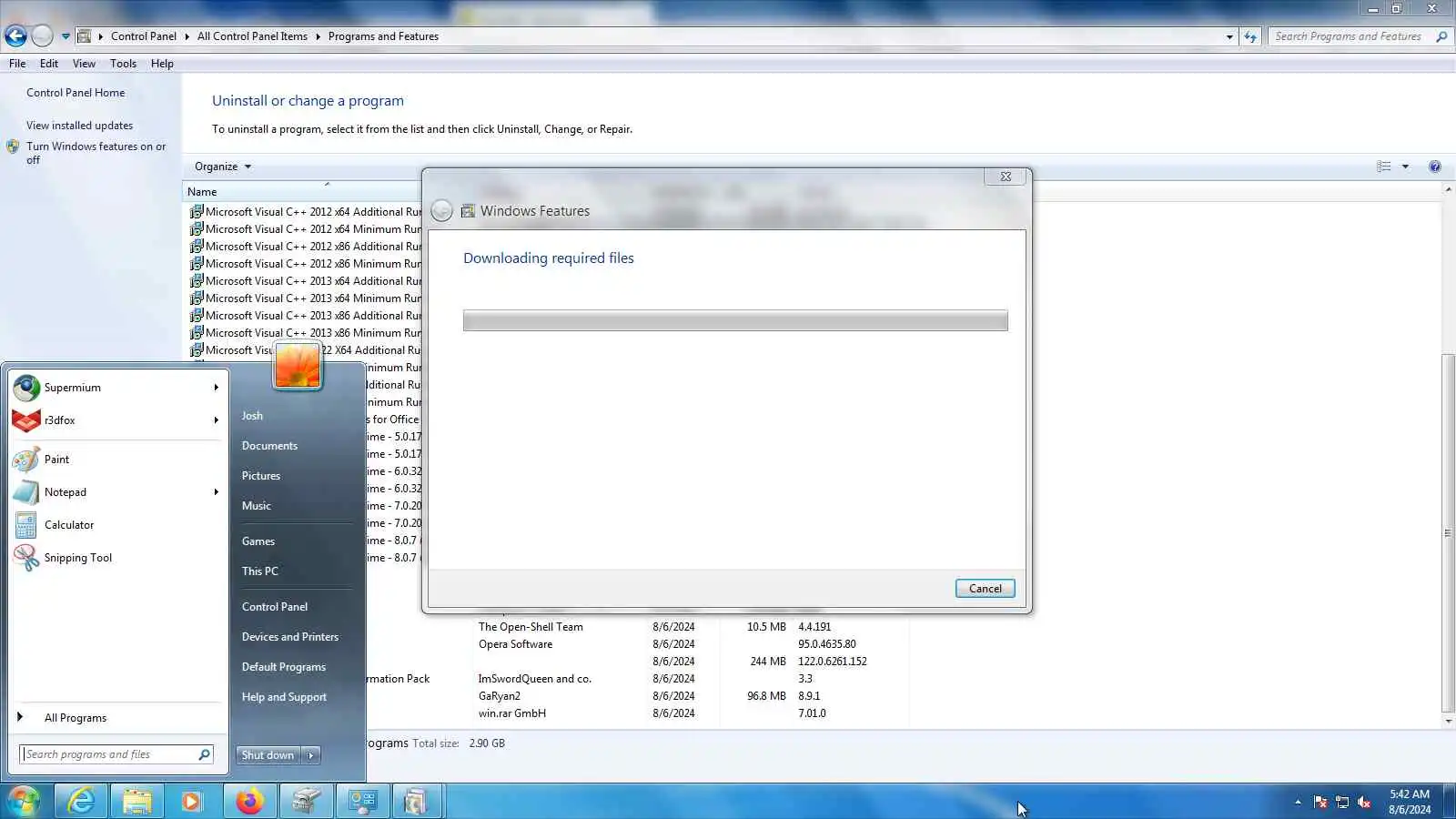
Task: Click the Start orb button
Action: point(25,801)
